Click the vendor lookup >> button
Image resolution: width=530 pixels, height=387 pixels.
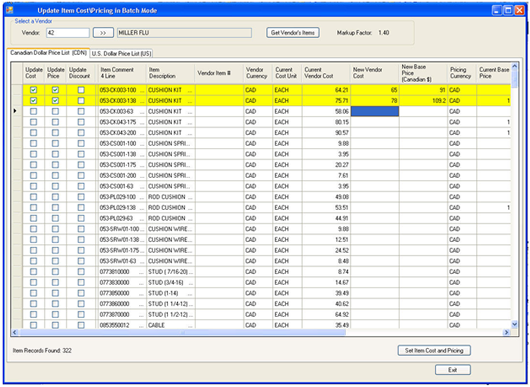coord(103,33)
